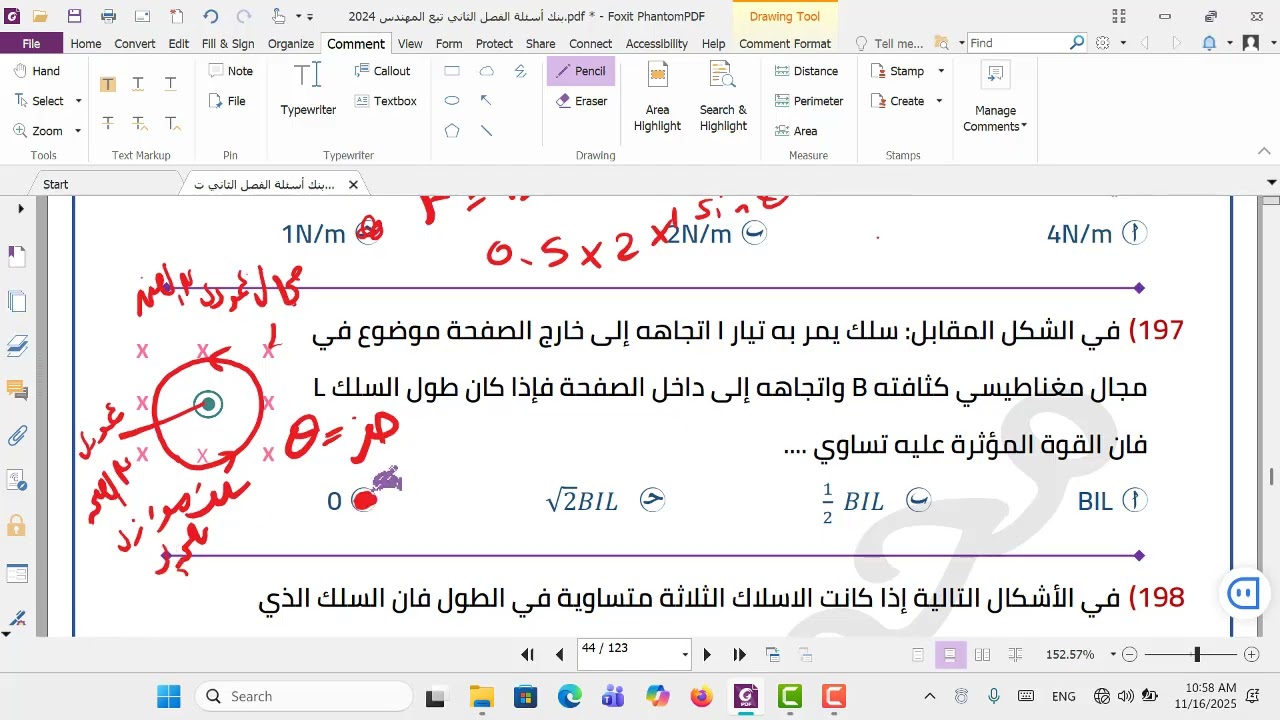Open the bookmarks side panel
The height and width of the screenshot is (720, 1280).
click(16, 257)
